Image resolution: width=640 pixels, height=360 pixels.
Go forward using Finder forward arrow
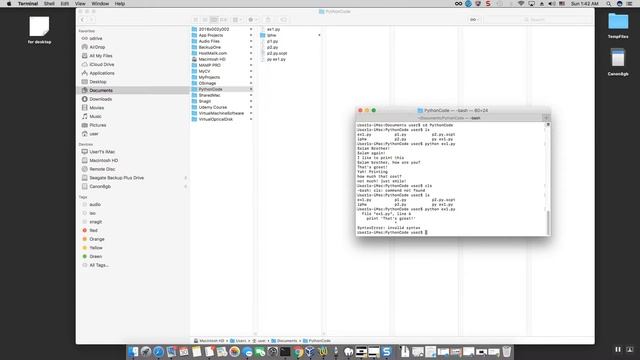point(91,20)
